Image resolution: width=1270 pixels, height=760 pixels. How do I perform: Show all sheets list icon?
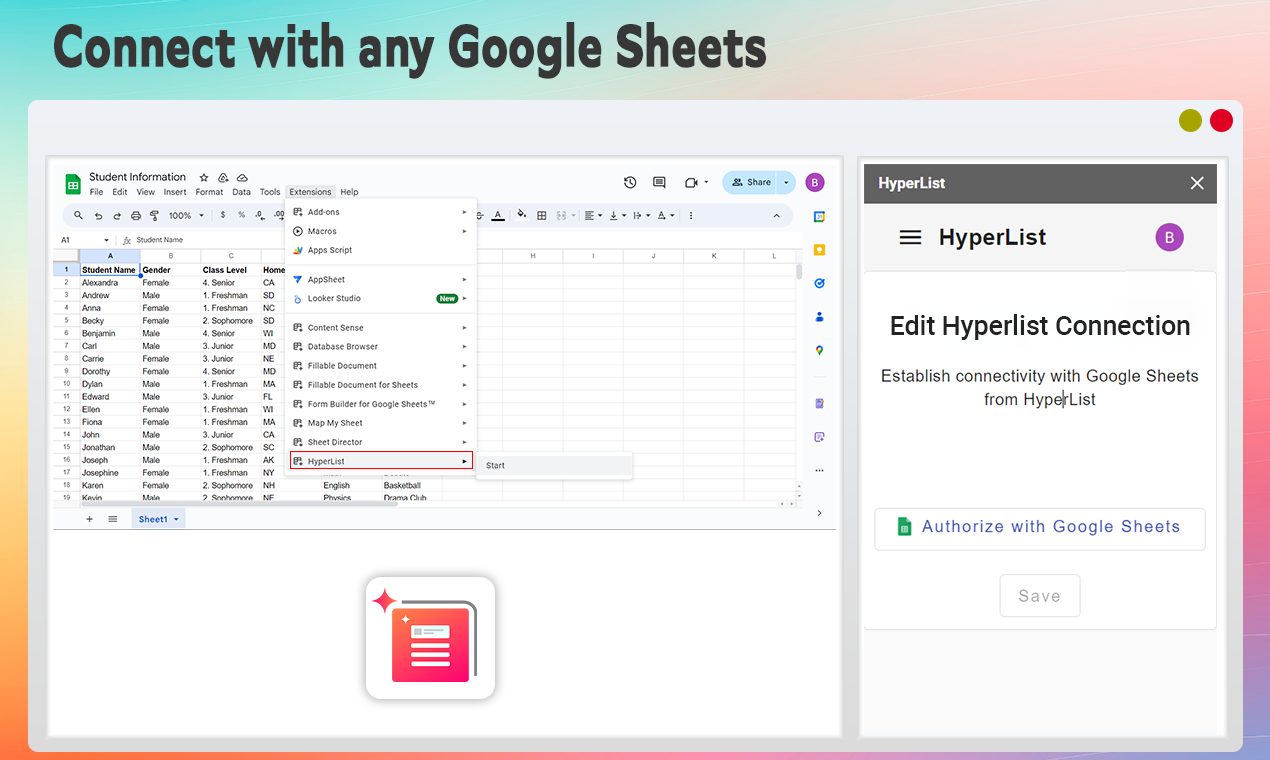point(113,519)
